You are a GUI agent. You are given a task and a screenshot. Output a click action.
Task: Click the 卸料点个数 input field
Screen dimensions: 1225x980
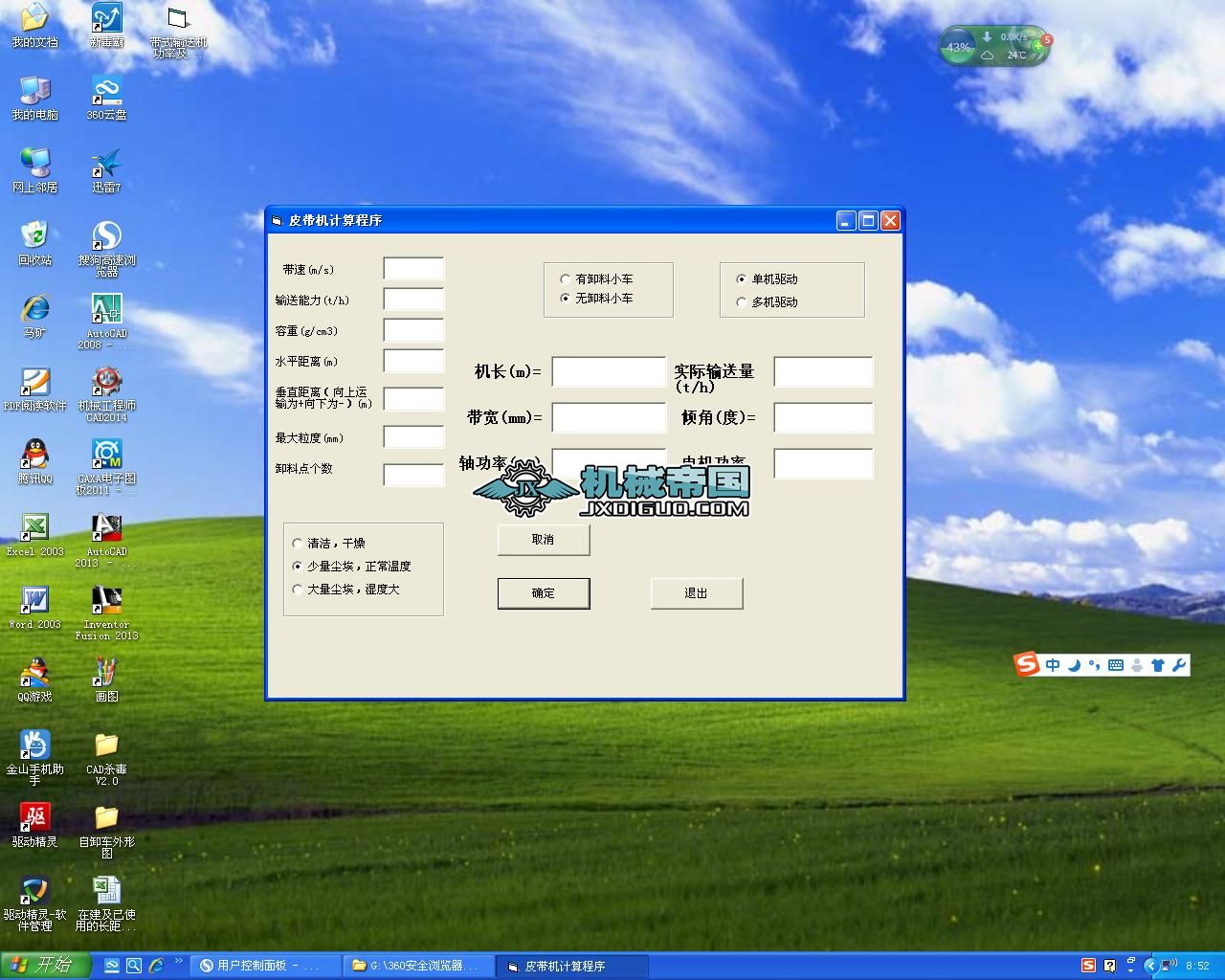pos(413,476)
